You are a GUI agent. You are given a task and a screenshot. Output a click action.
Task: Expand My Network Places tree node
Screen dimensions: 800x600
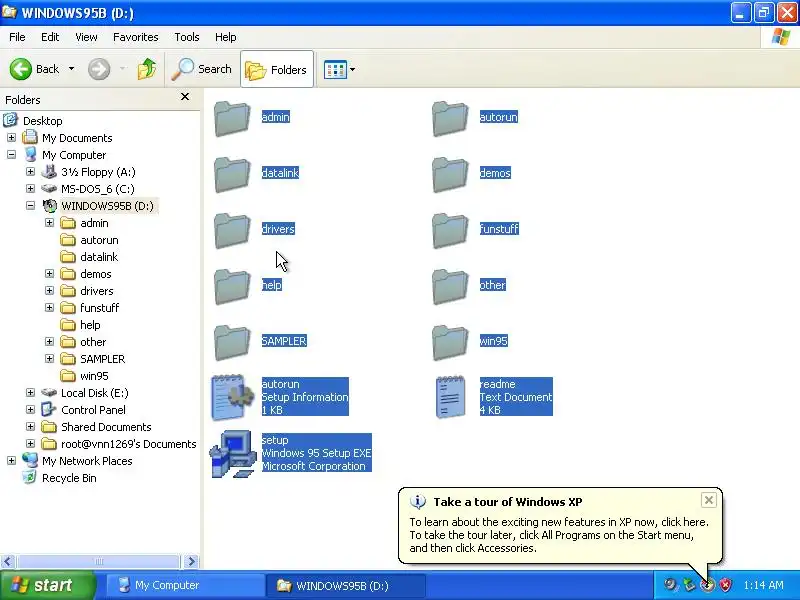pos(11,461)
